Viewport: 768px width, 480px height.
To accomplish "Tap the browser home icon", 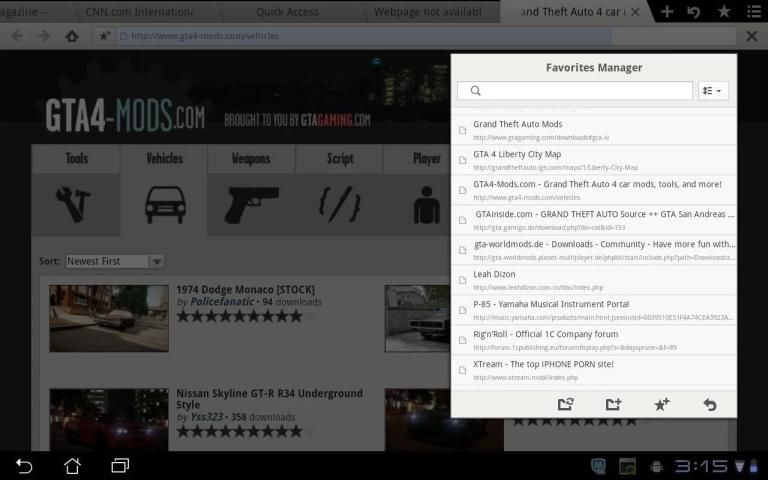I will tap(72, 36).
